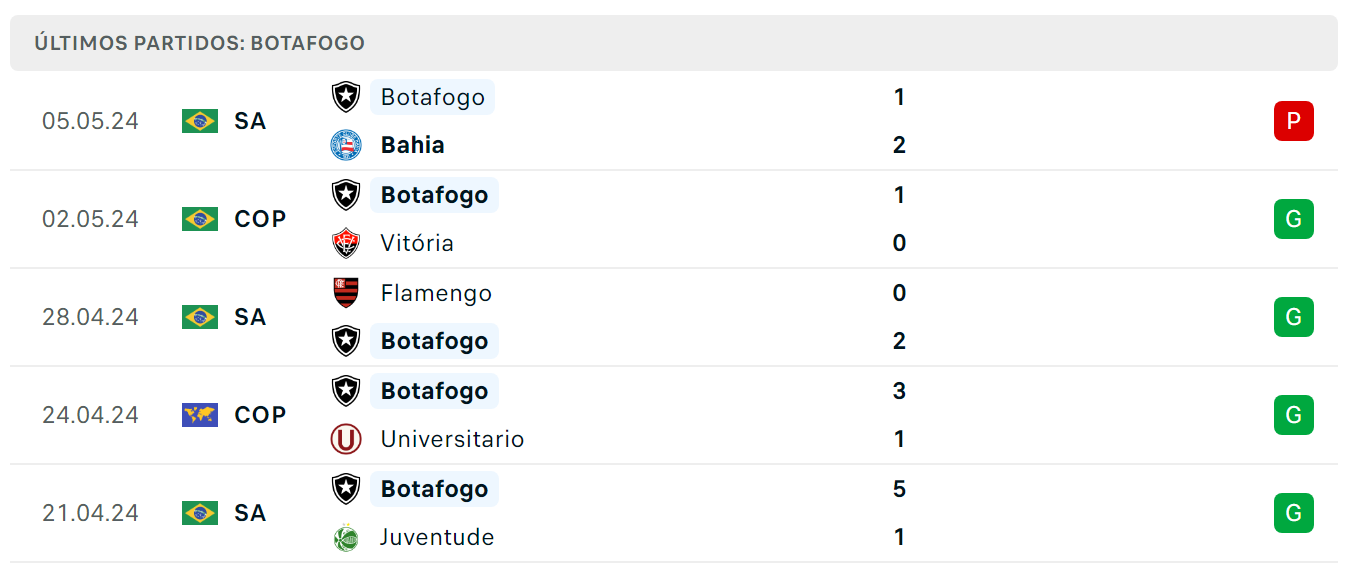
Task: Click the SA competition label on 21.04.24
Action: pos(250,513)
